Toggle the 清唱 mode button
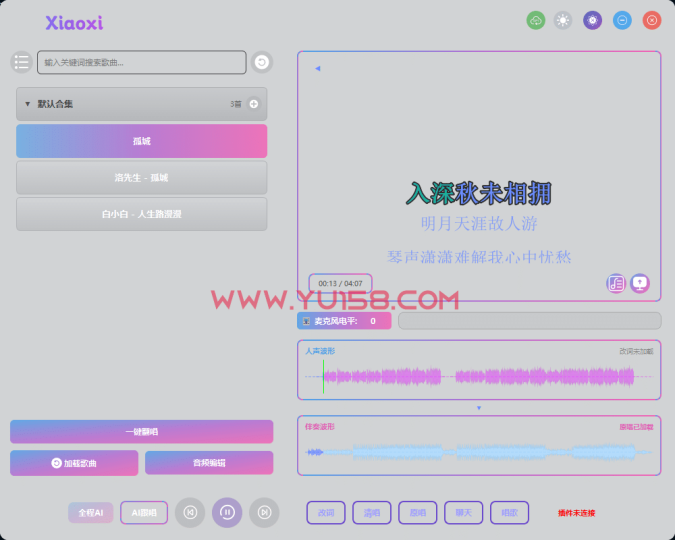This screenshot has height=540, width=675. tap(372, 513)
